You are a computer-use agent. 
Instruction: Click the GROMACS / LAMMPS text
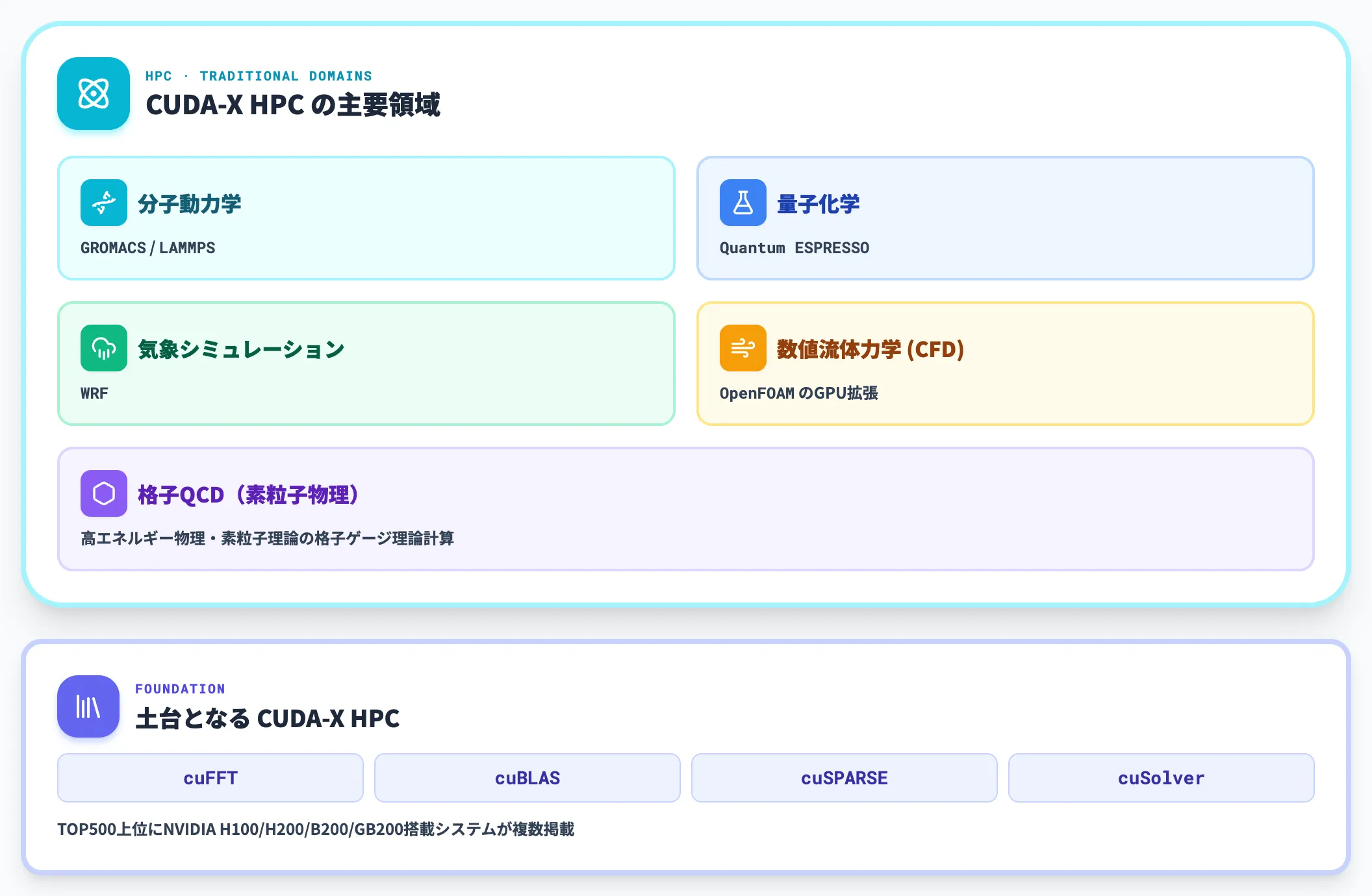click(147, 248)
